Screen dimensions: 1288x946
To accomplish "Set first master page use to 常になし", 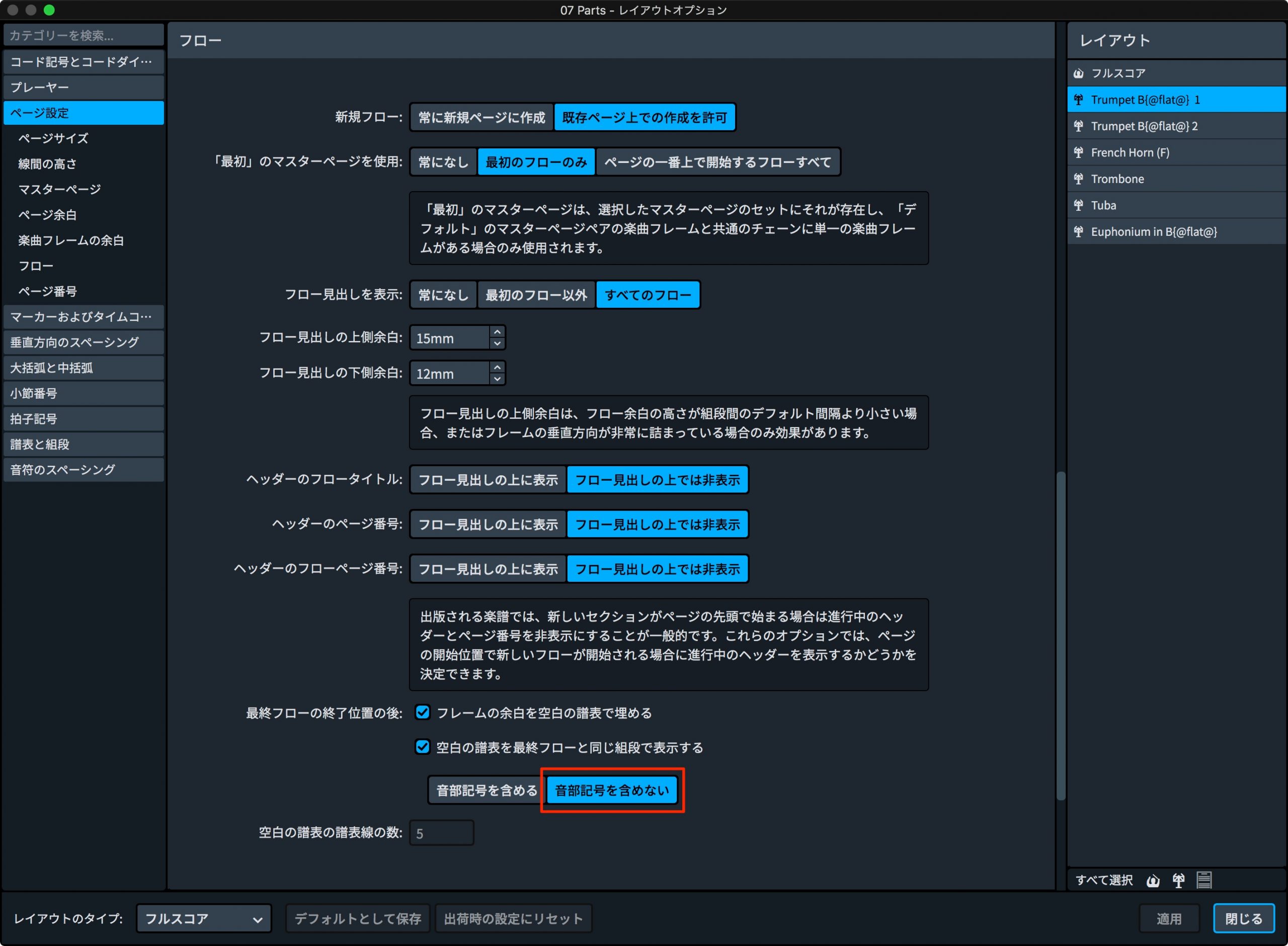I will [443, 162].
